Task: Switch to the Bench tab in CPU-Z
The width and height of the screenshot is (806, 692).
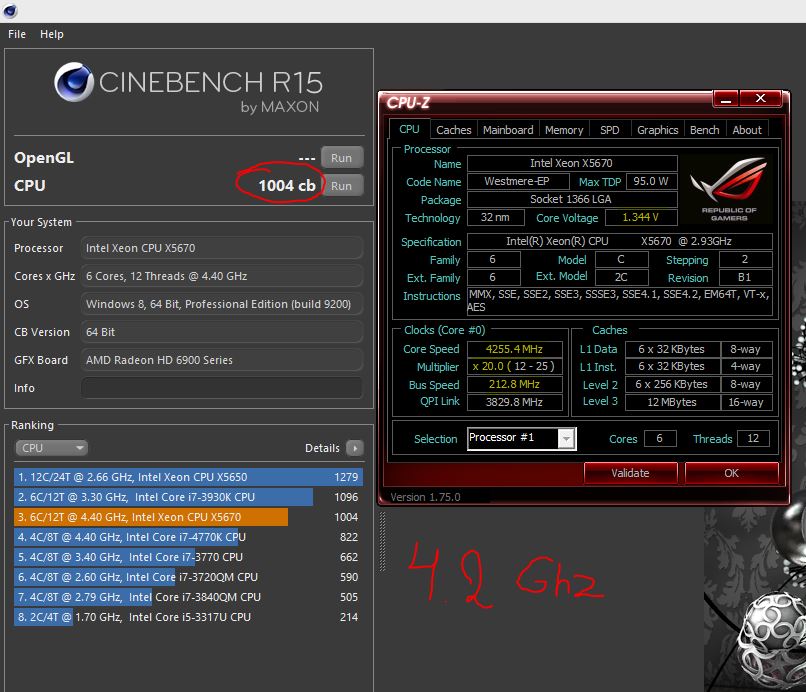Action: 704,130
